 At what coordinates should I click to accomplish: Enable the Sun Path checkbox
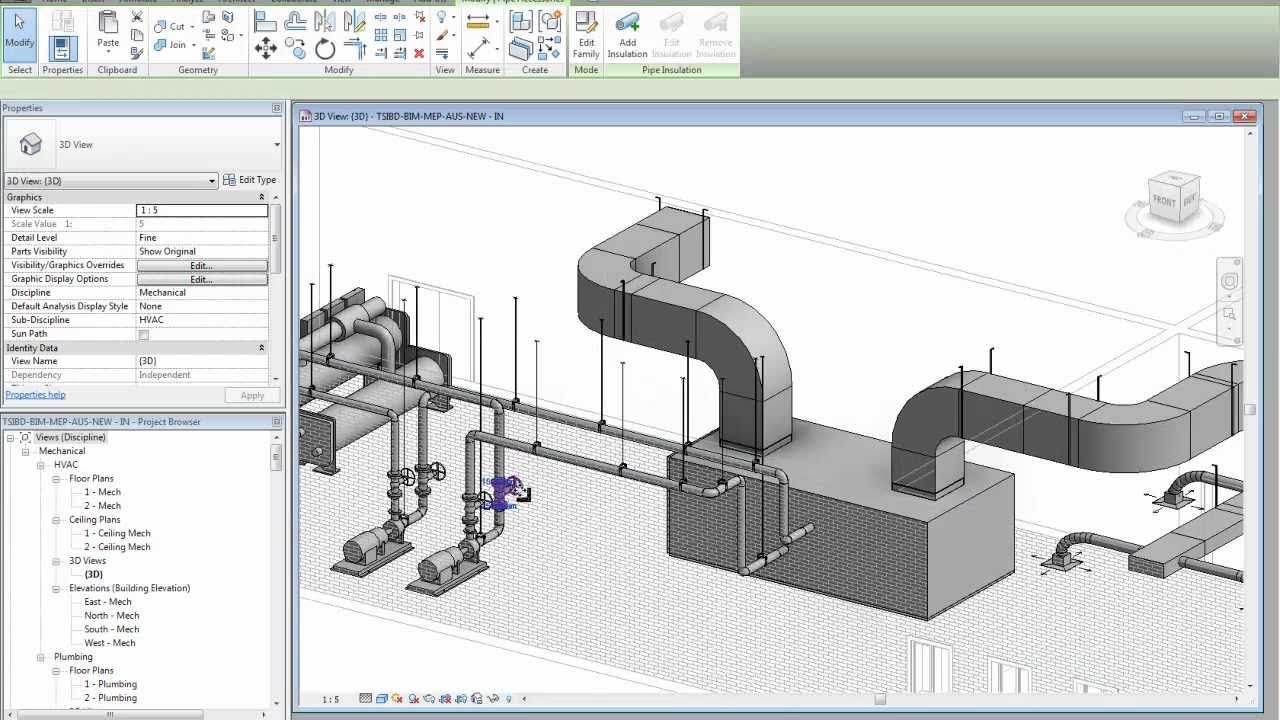click(x=144, y=335)
